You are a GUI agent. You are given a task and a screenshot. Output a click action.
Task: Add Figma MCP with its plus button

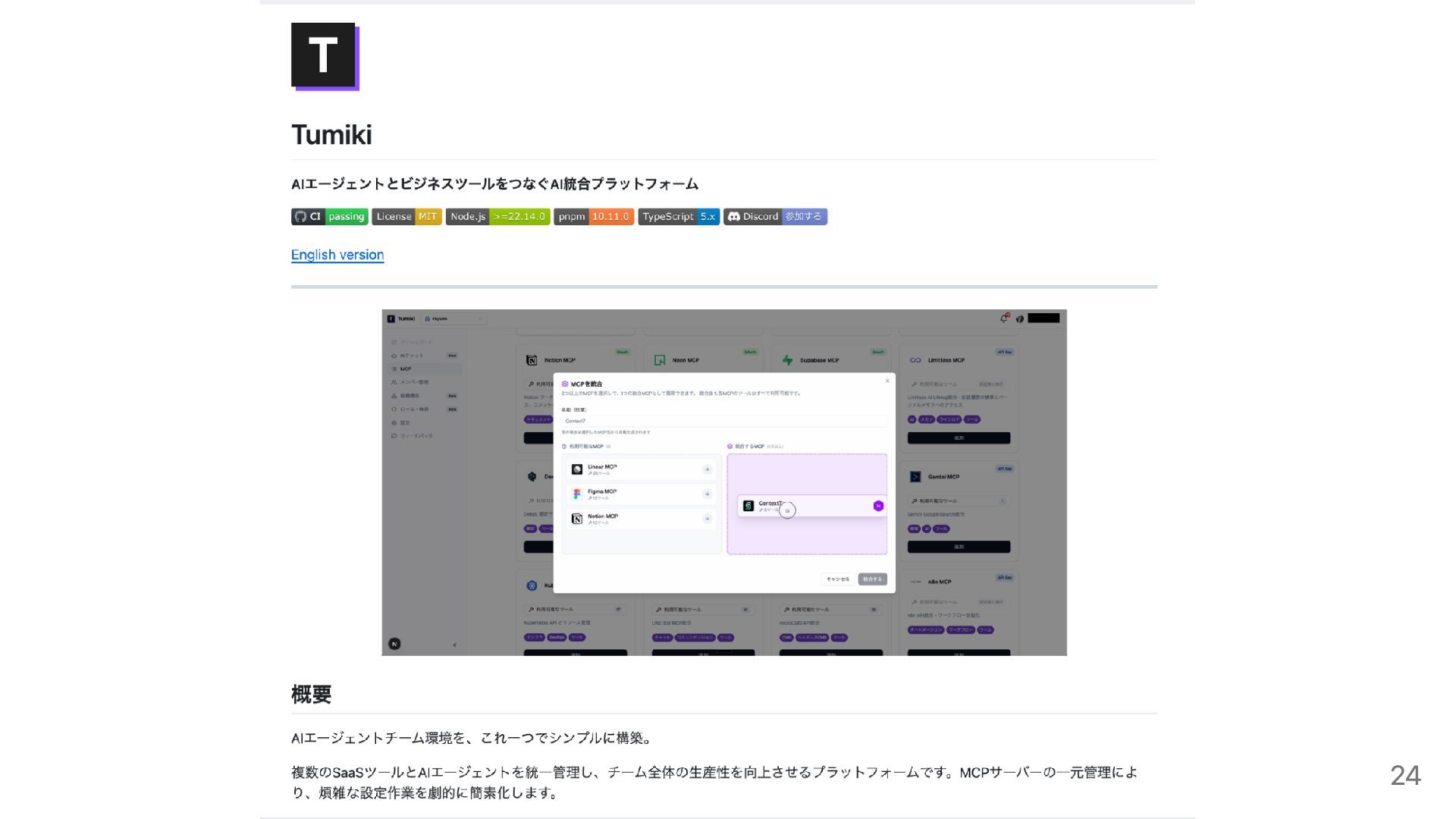coord(707,494)
